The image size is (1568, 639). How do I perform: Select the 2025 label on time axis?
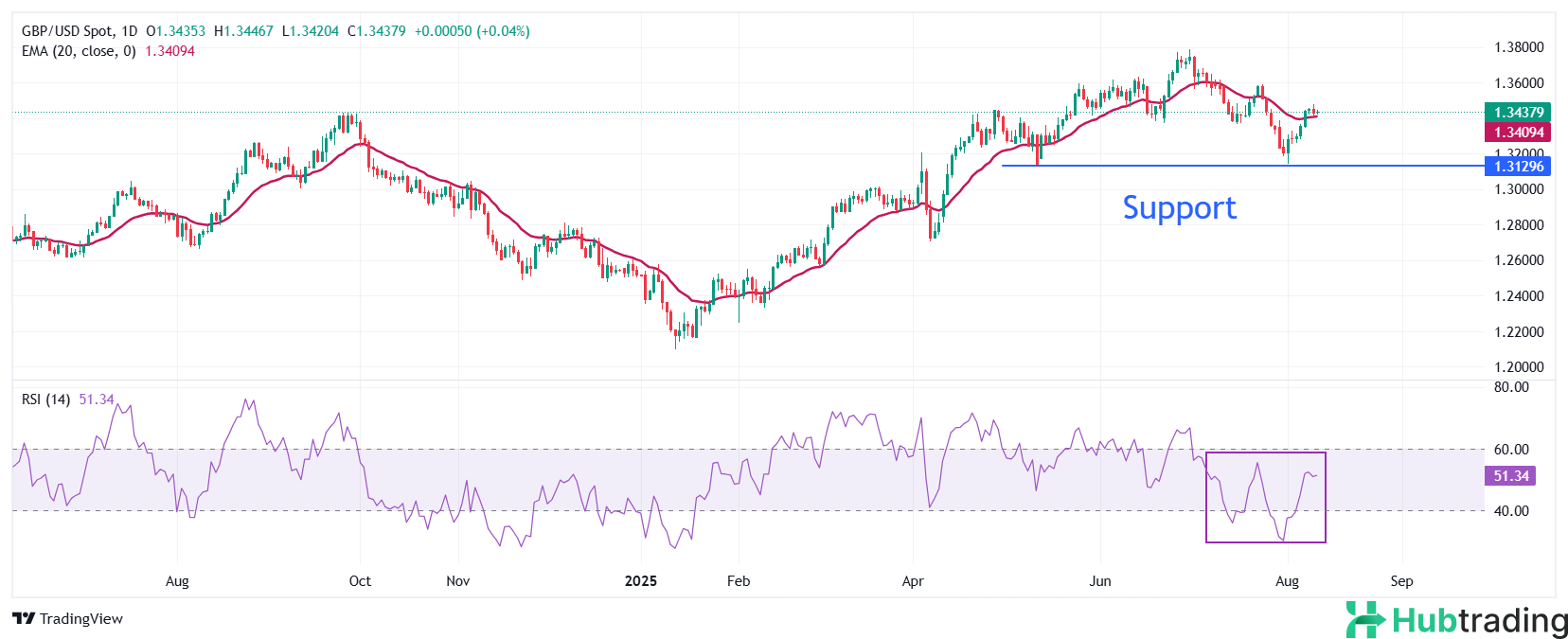coord(641,581)
